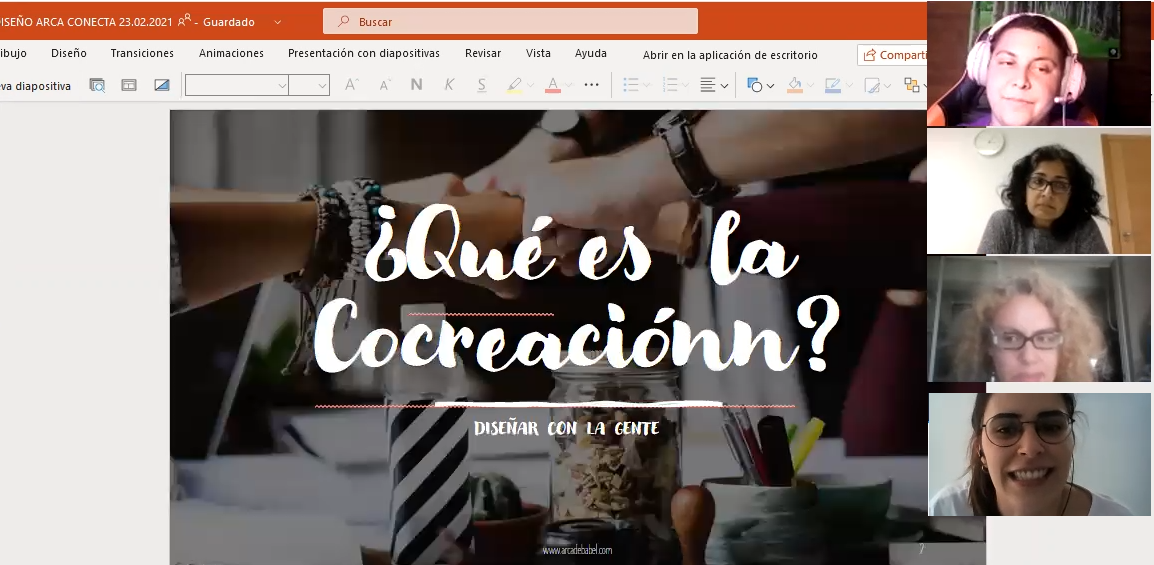Screen dimensions: 1154x565
Task: Click the arrange objects icon
Action: click(x=912, y=85)
